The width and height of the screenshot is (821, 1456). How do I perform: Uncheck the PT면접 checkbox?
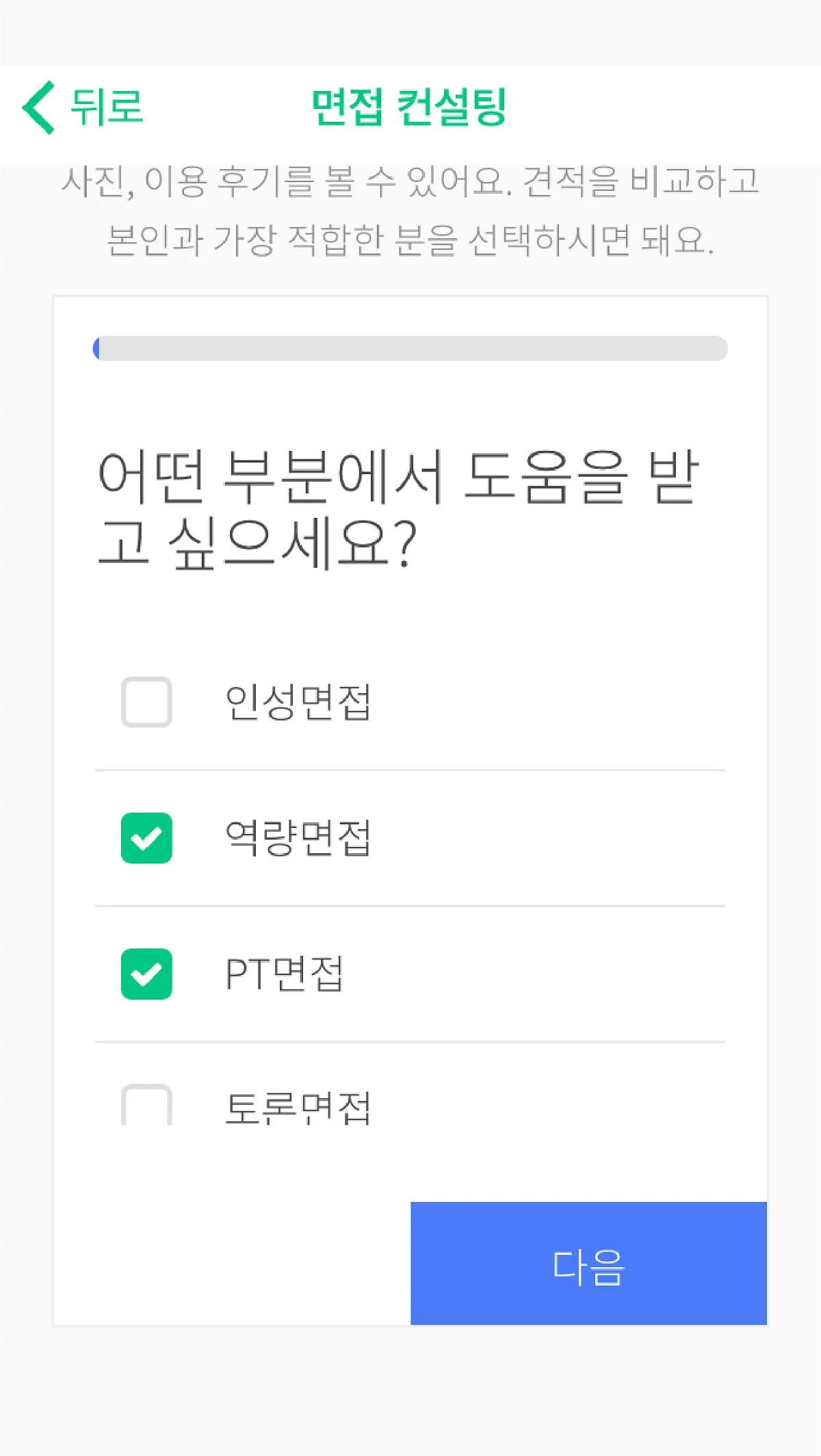pos(146,974)
